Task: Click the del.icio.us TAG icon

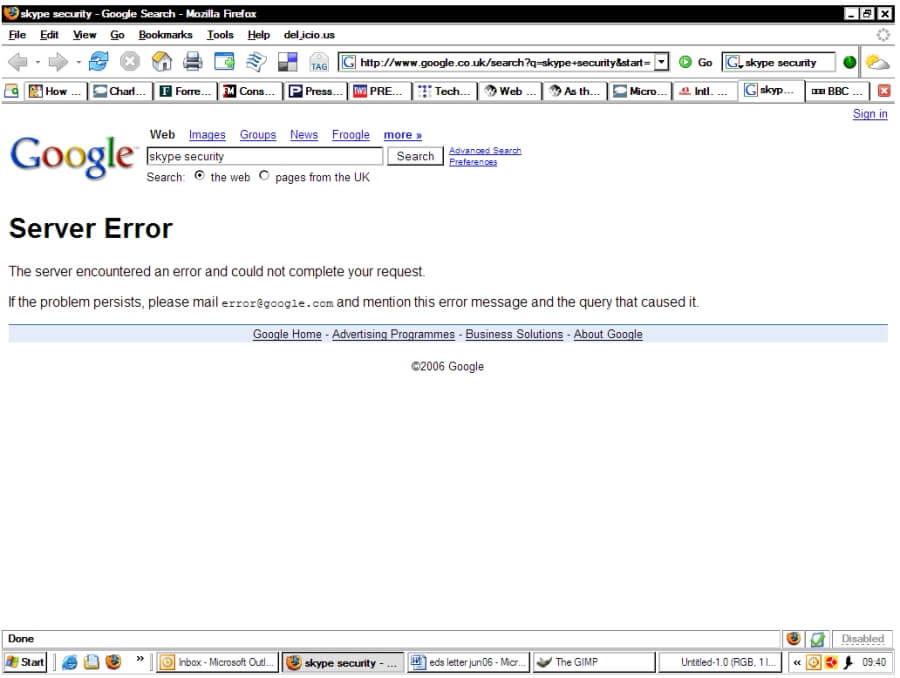Action: pyautogui.click(x=319, y=62)
